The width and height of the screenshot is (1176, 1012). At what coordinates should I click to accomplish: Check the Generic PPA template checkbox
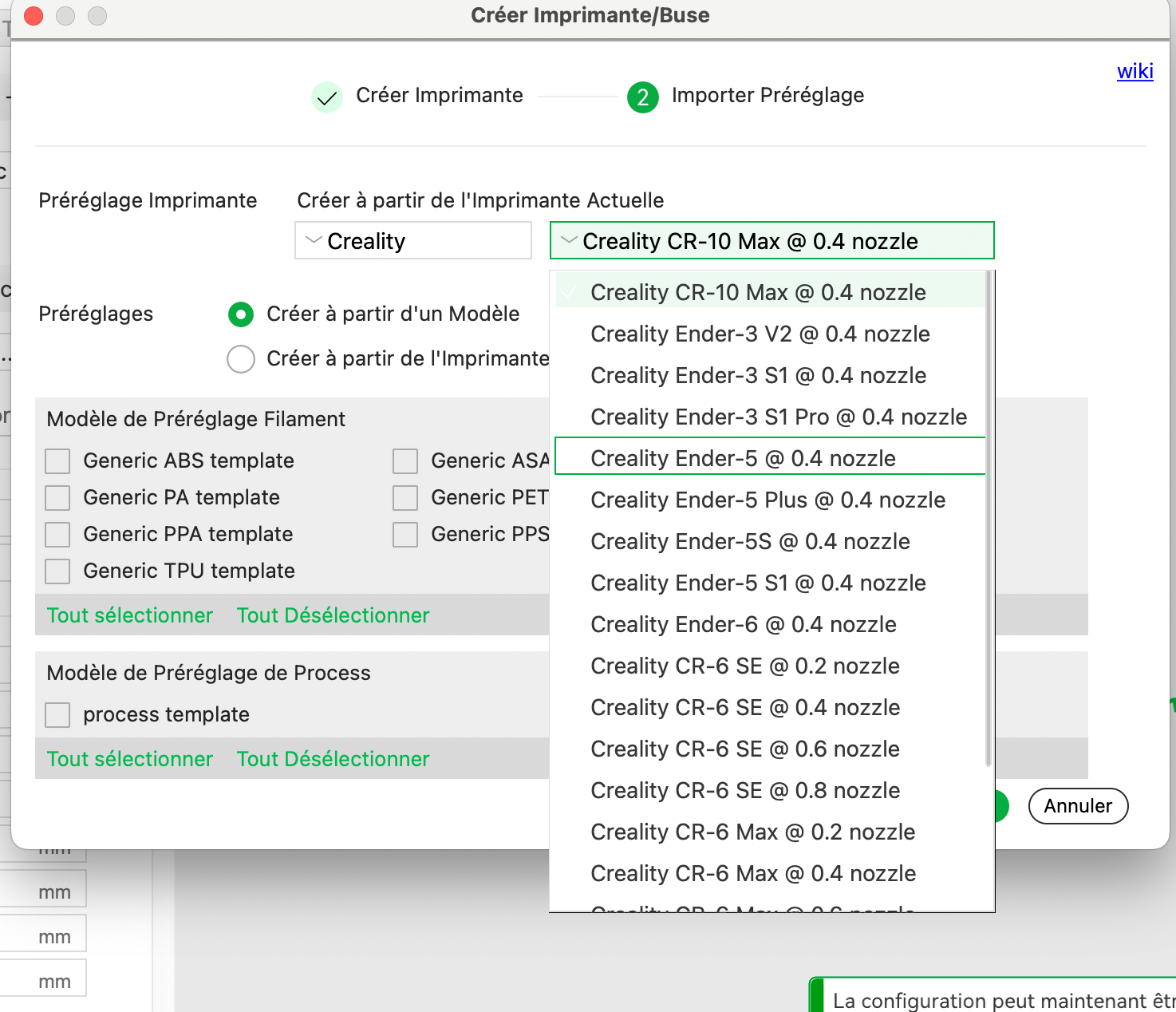click(x=57, y=535)
